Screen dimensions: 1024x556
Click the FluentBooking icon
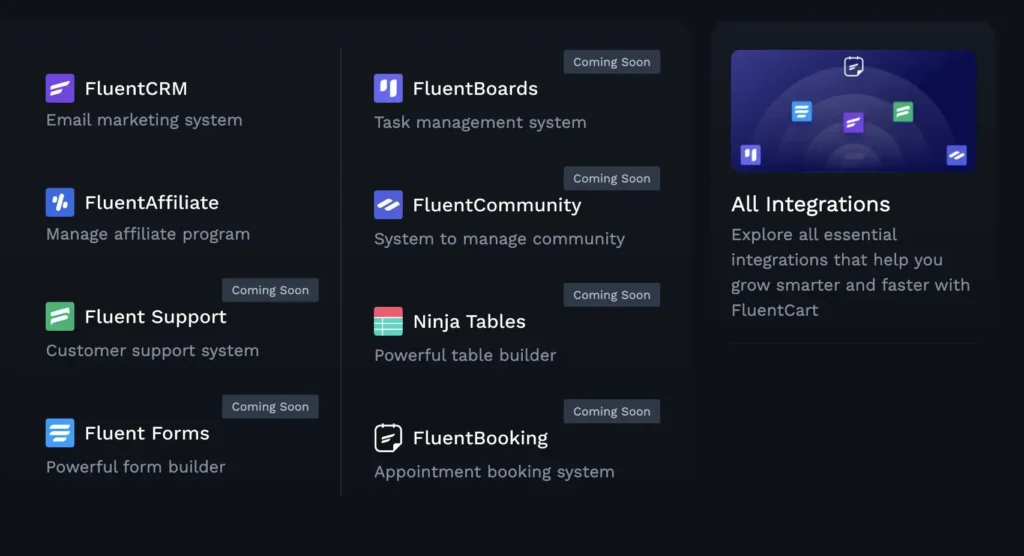pos(388,438)
